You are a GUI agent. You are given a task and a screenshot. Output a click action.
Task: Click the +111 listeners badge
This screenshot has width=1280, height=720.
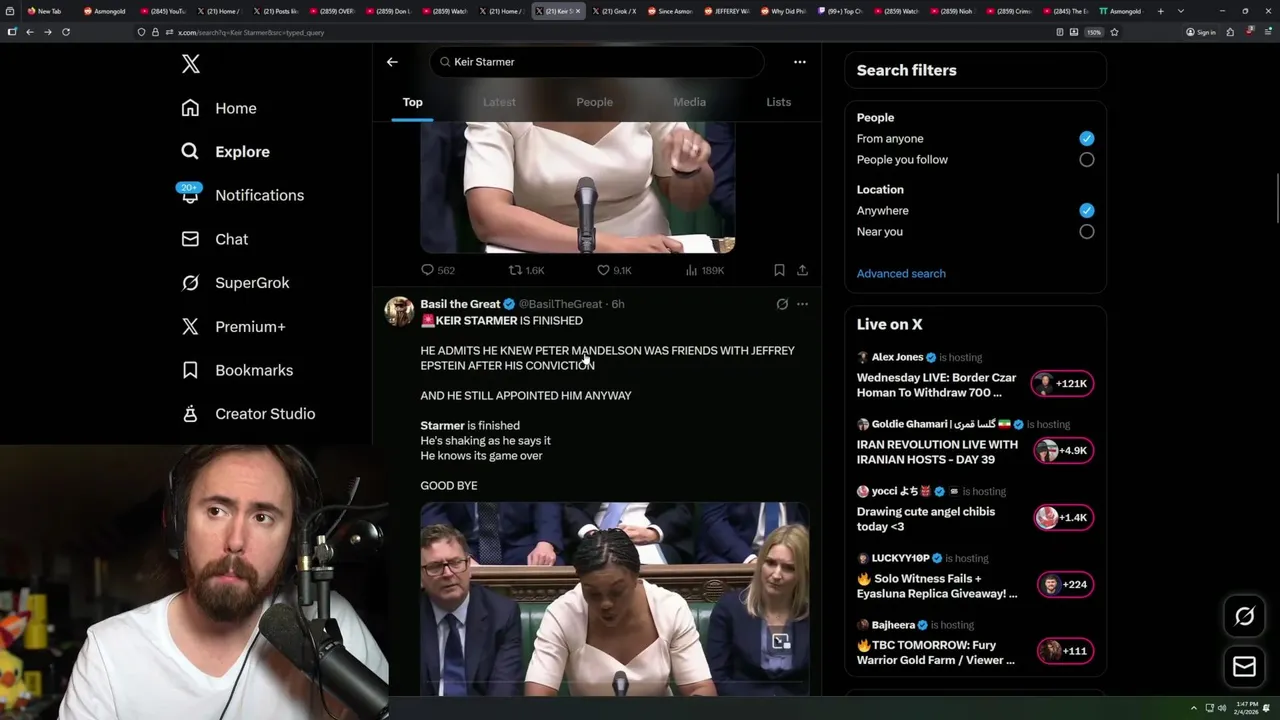coord(1065,651)
